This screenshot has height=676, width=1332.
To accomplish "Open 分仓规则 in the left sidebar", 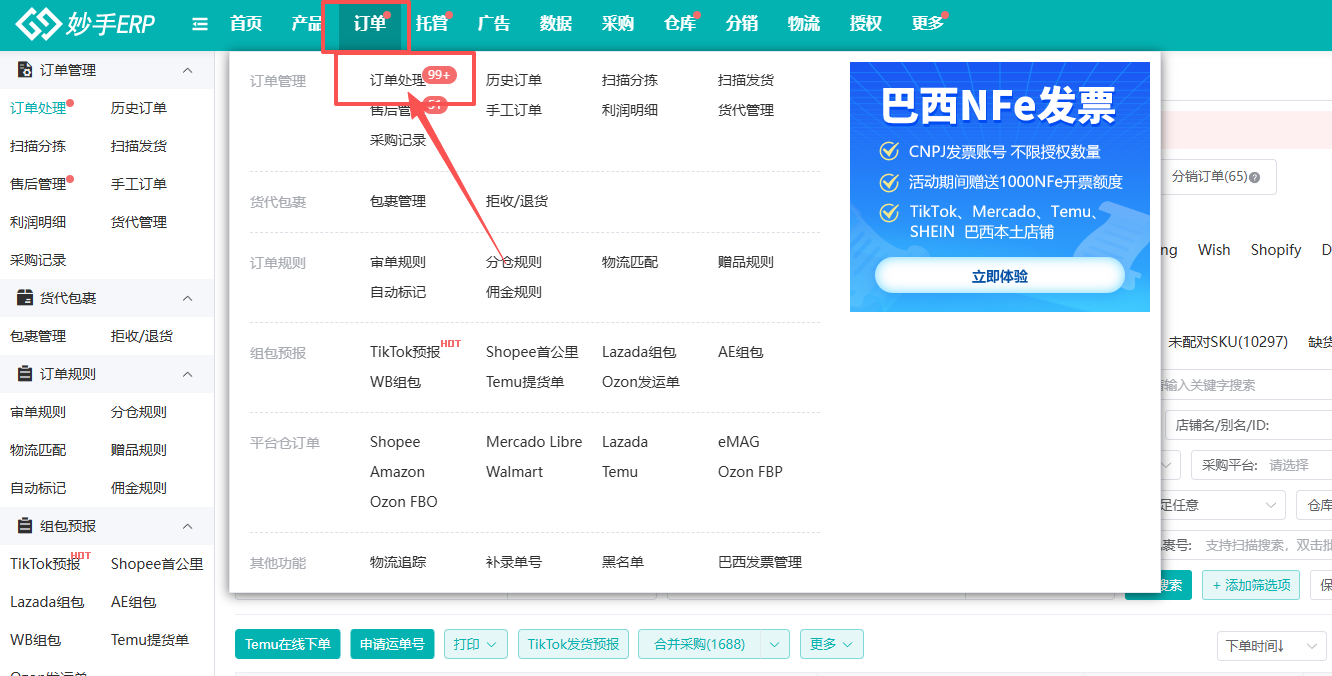I will [139, 412].
